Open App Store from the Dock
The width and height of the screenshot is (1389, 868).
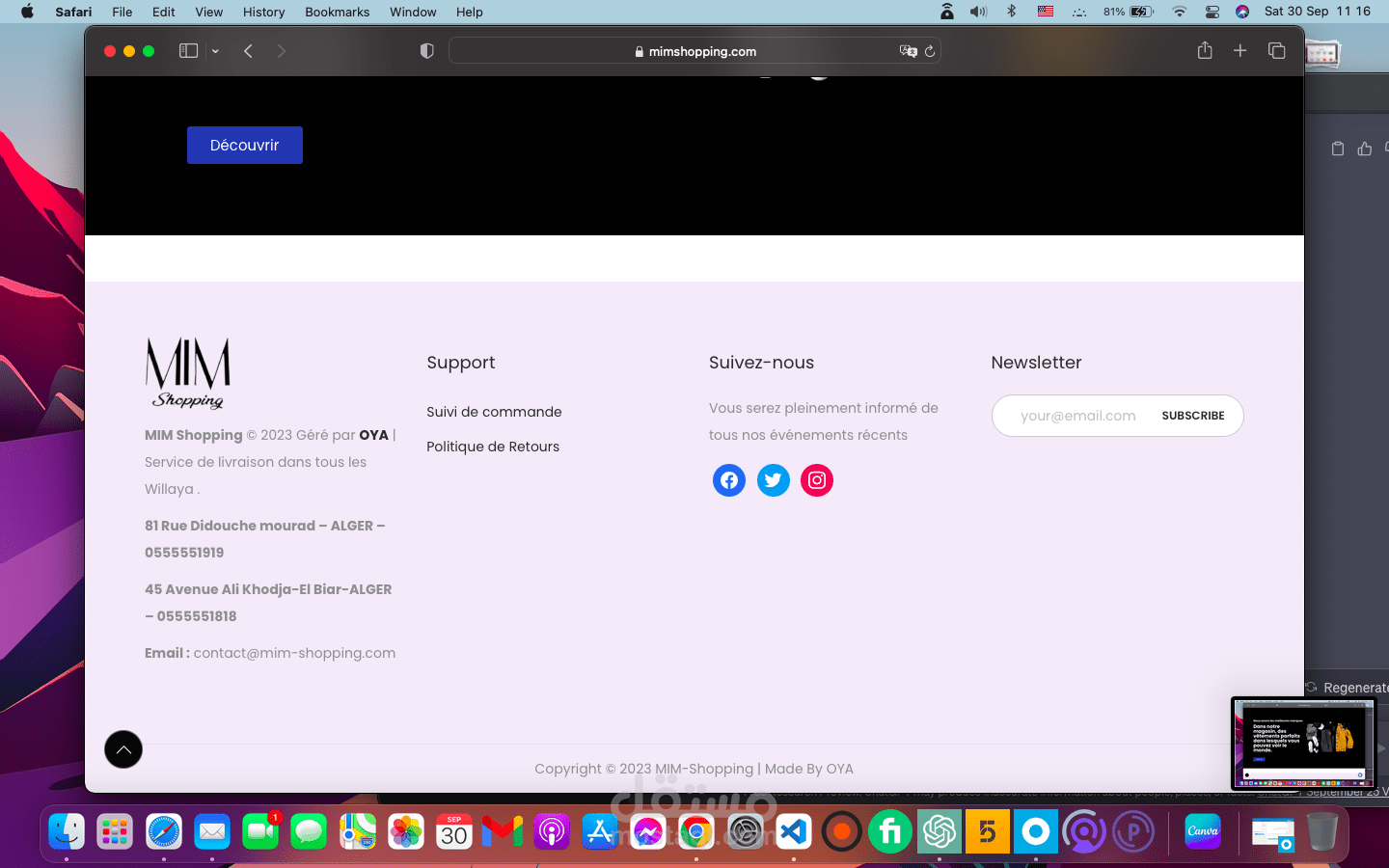pos(600,831)
